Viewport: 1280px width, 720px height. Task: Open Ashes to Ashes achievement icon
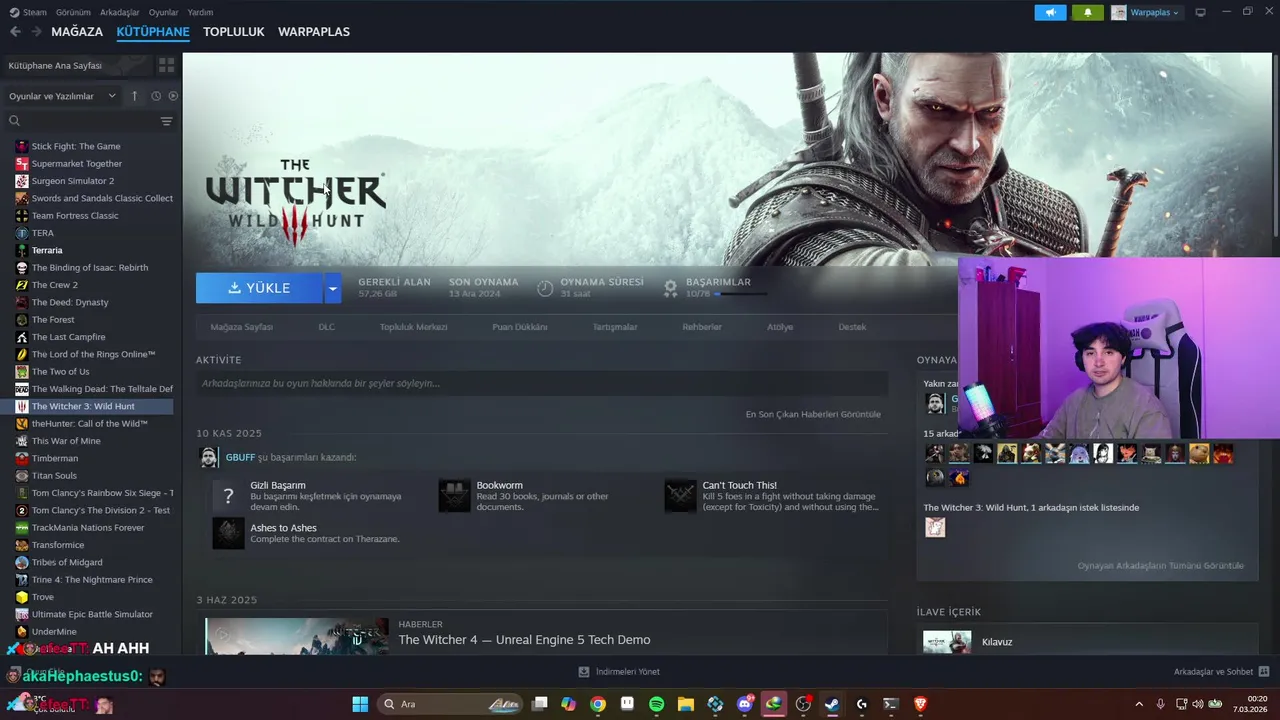point(228,533)
